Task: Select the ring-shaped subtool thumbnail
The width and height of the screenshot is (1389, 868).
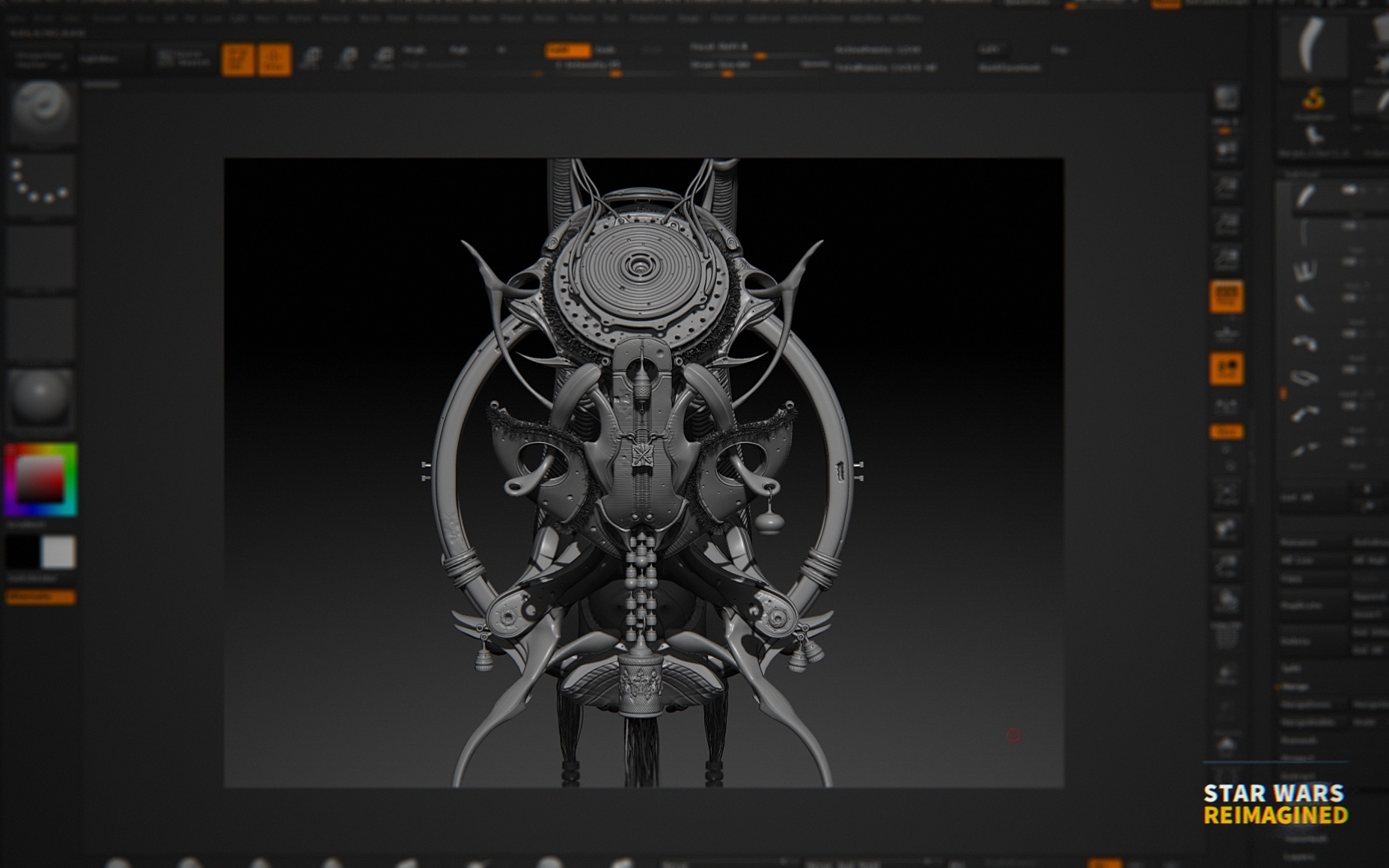Action: point(1304,377)
